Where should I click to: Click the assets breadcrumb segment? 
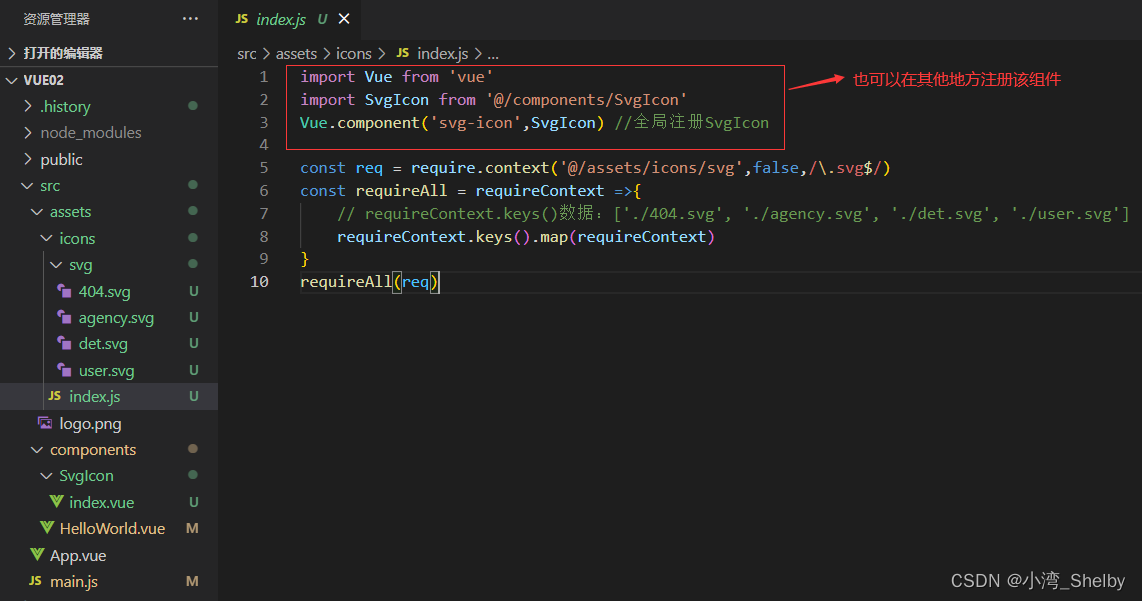(x=296, y=54)
